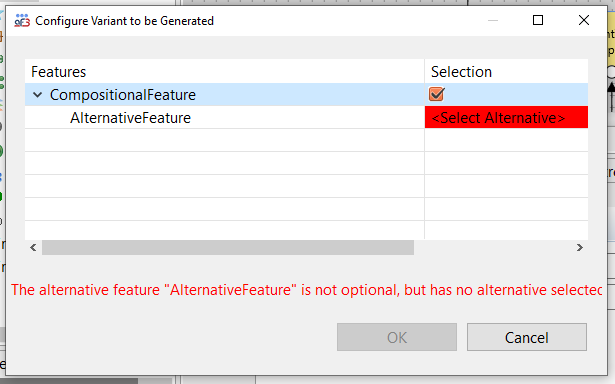Image resolution: width=615 pixels, height=384 pixels.
Task: Click the AF3 application icon in title bar
Action: (22, 20)
